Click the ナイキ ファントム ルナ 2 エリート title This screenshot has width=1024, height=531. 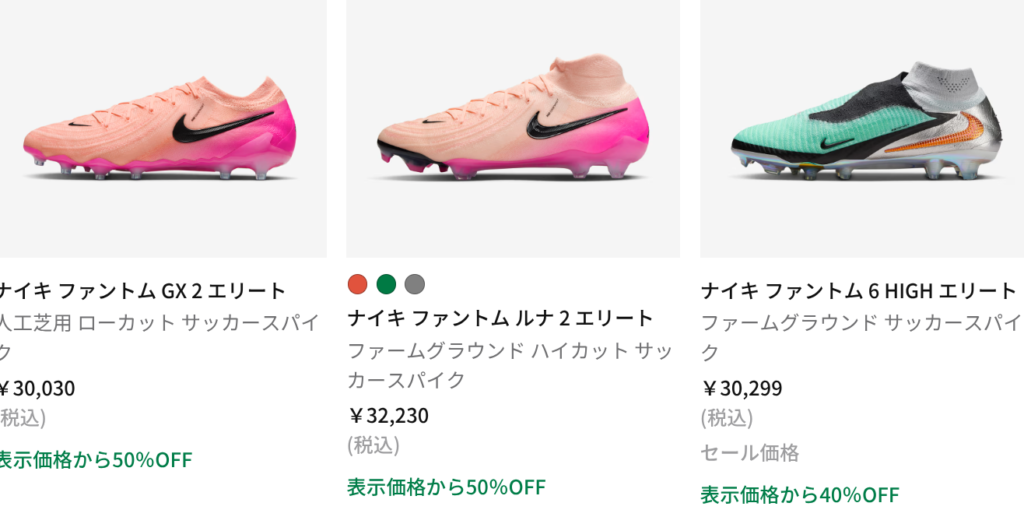click(500, 318)
